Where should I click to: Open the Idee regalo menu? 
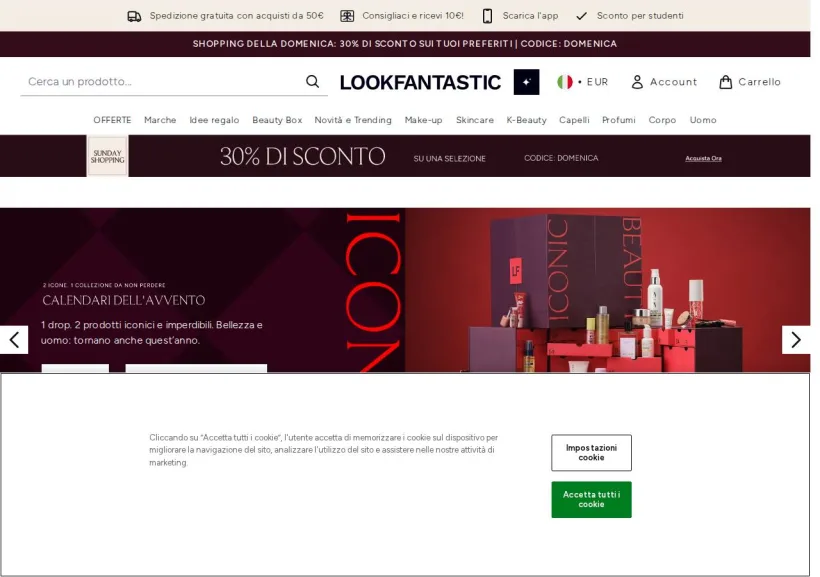[x=214, y=120]
